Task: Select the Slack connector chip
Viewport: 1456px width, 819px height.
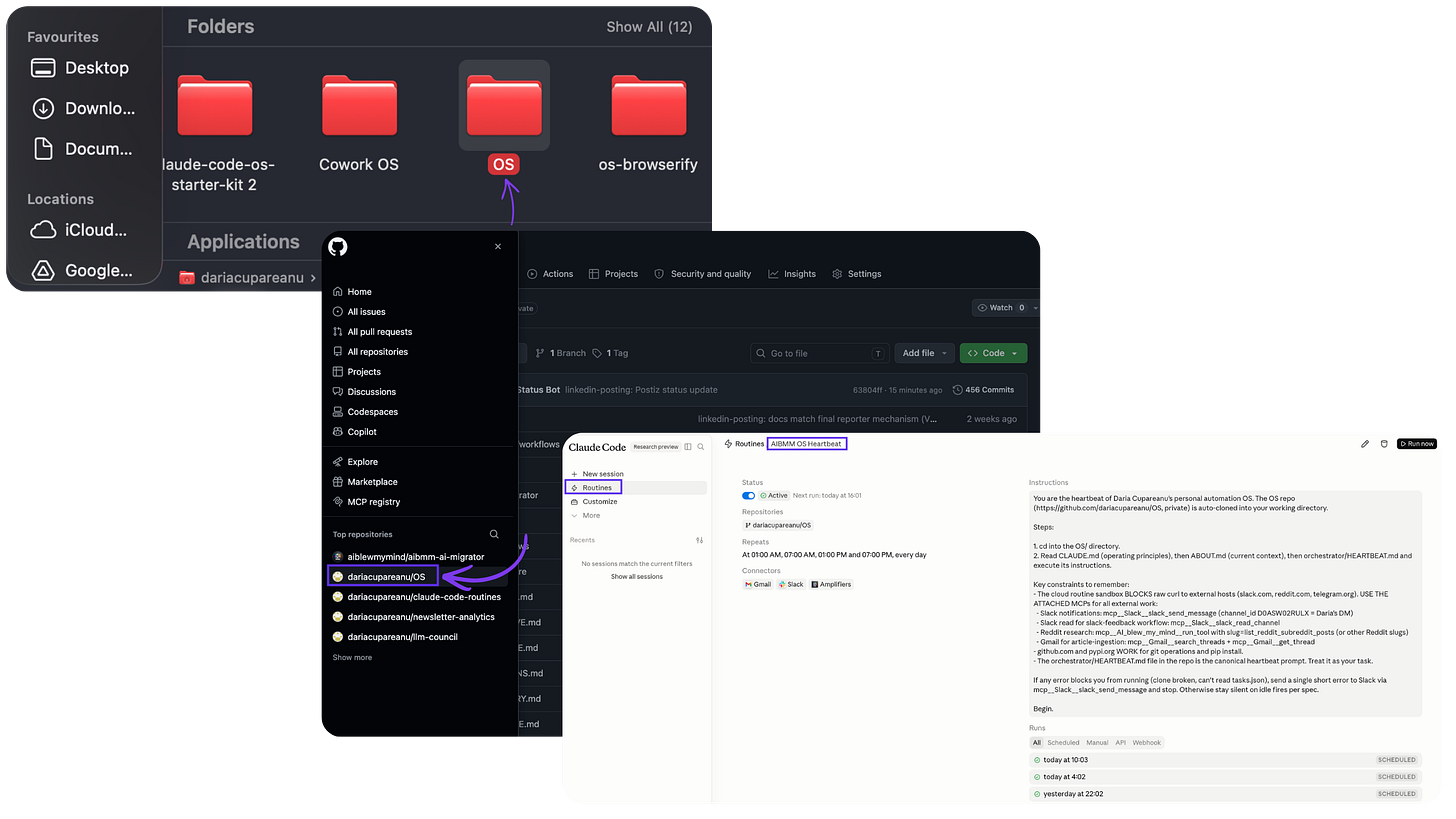Action: pyautogui.click(x=791, y=584)
